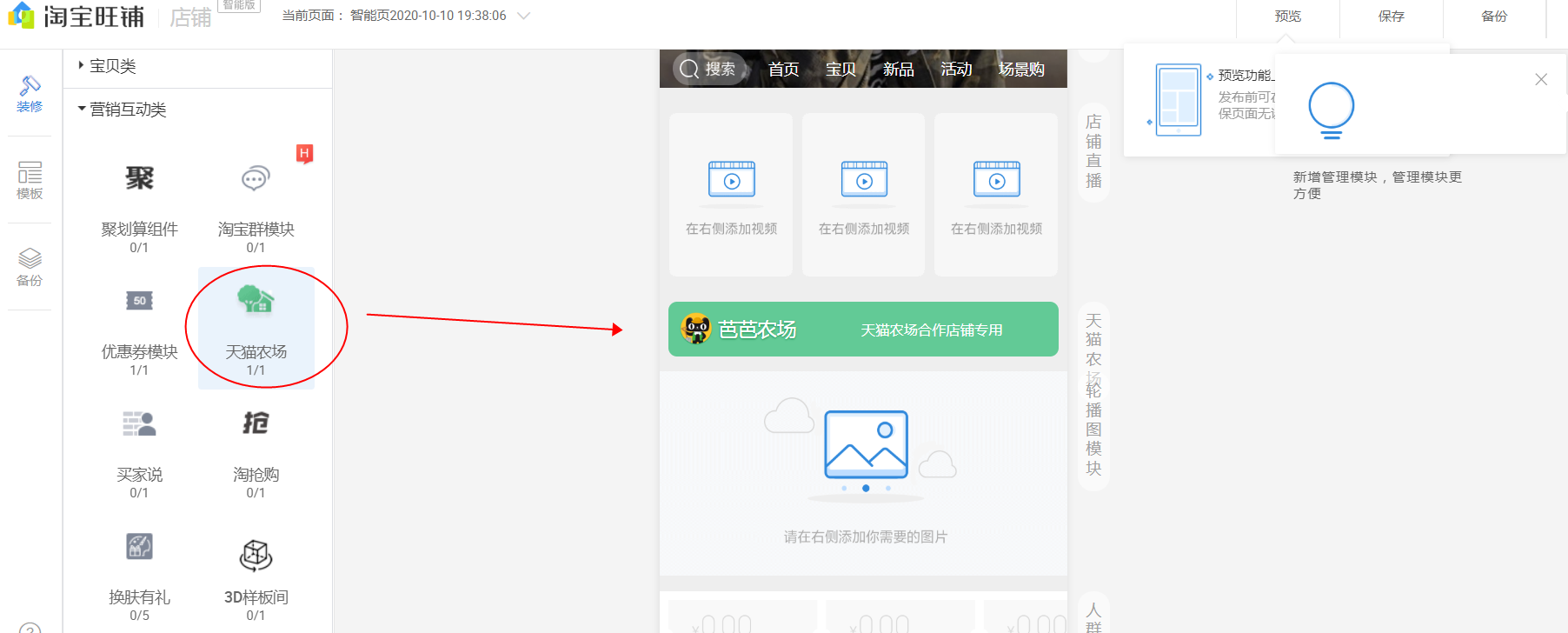Click the light bulb tip icon

(x=1331, y=110)
